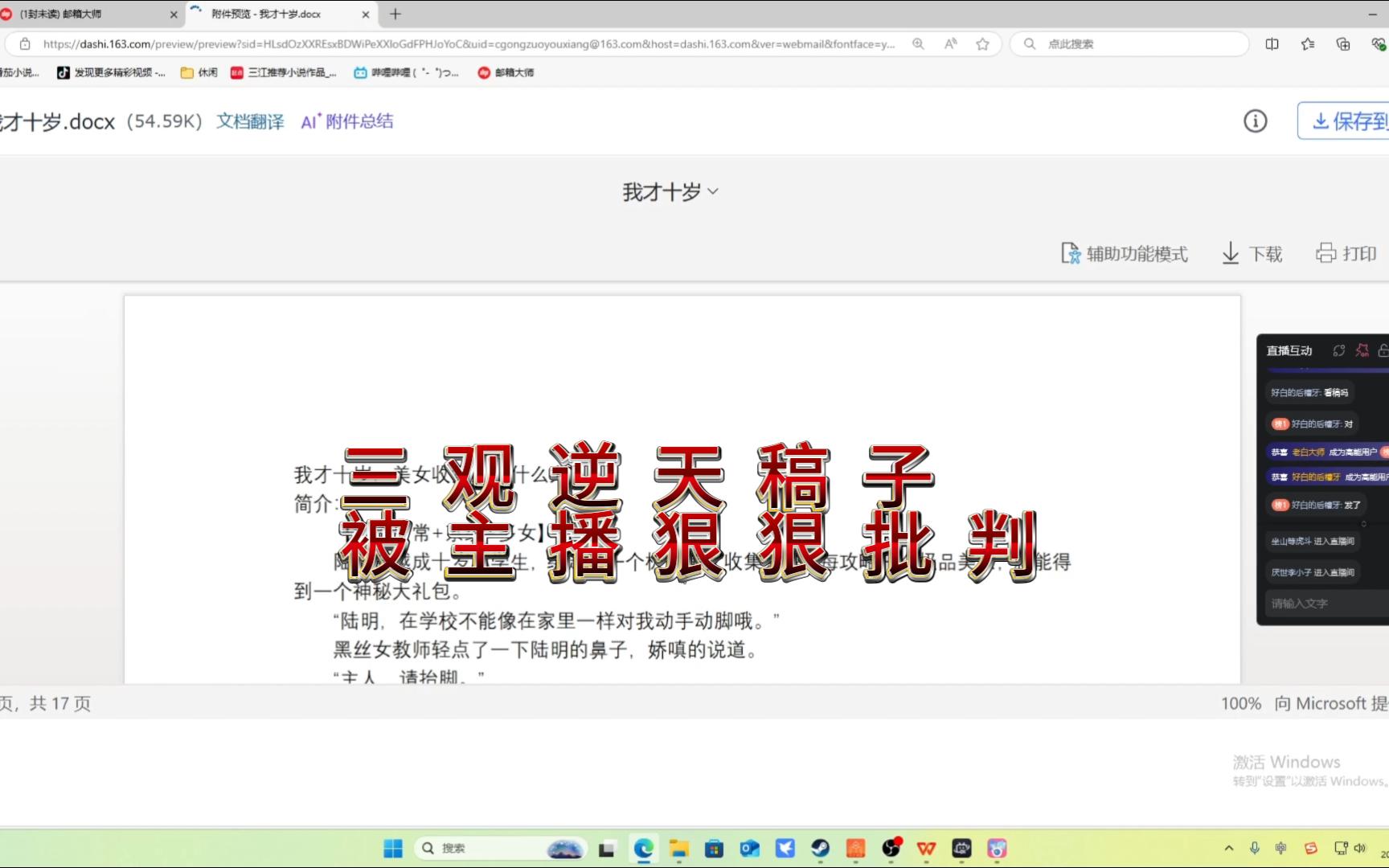Click the document info circle icon
The width and height of the screenshot is (1389, 868).
coord(1255,121)
